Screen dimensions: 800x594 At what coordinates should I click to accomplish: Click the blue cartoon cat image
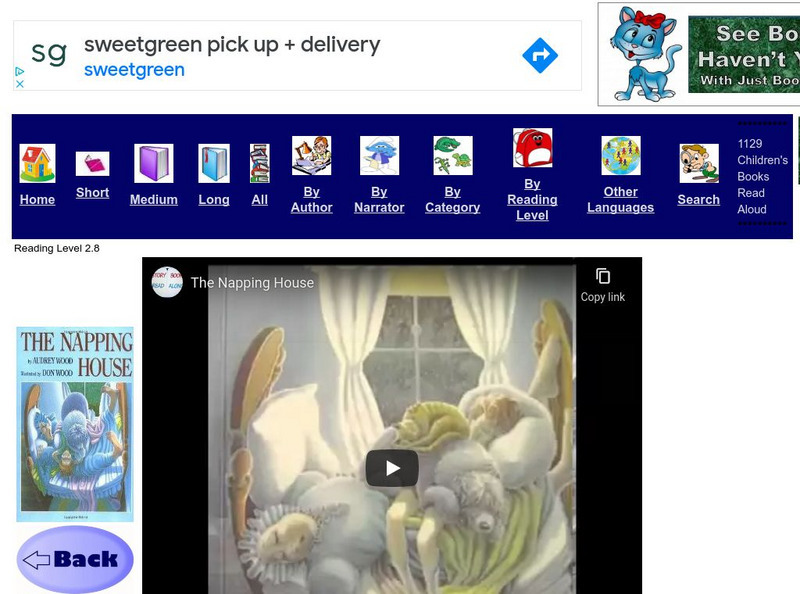pyautogui.click(x=645, y=54)
